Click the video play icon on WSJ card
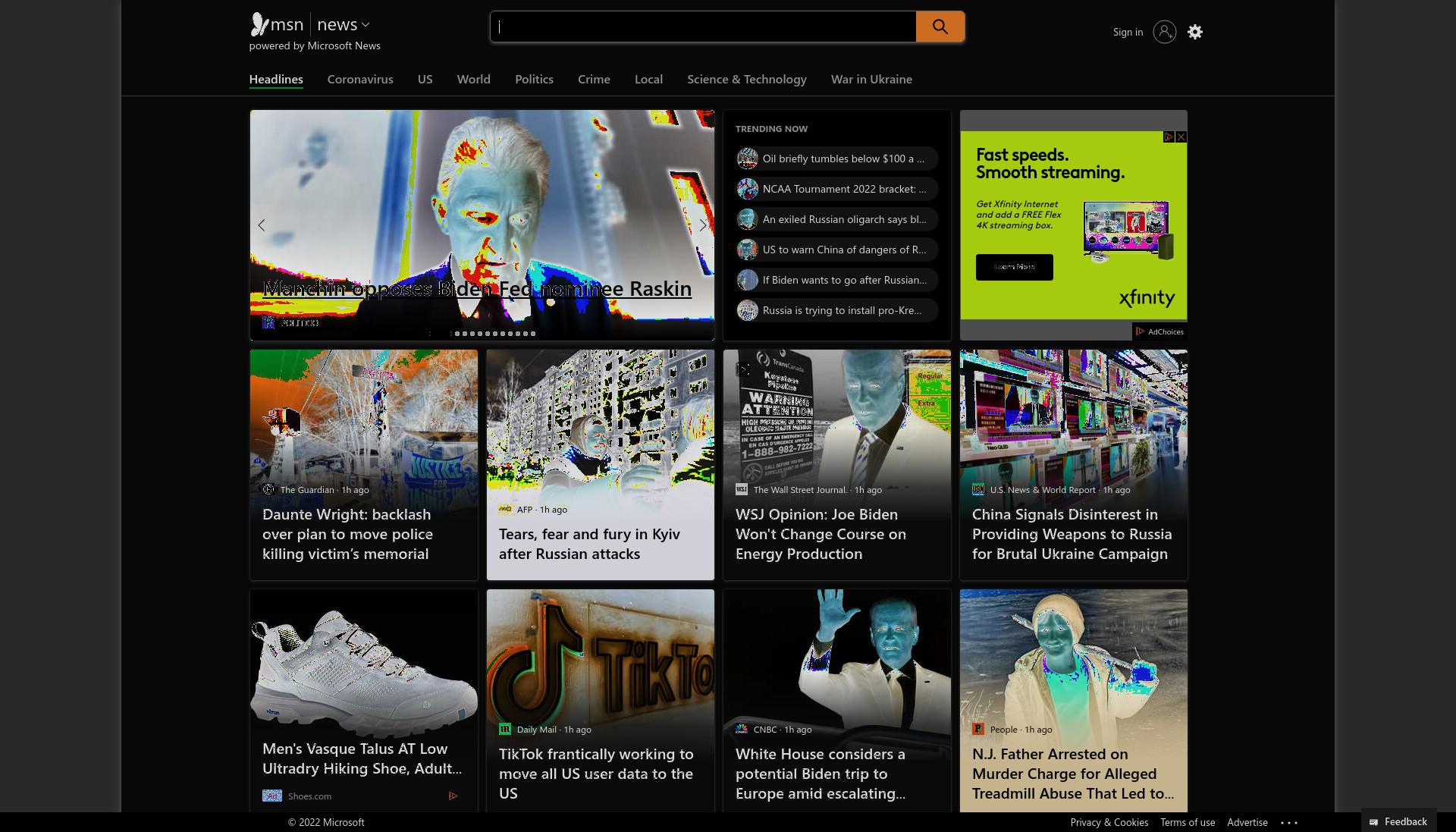This screenshot has height=832, width=1456. point(742,369)
